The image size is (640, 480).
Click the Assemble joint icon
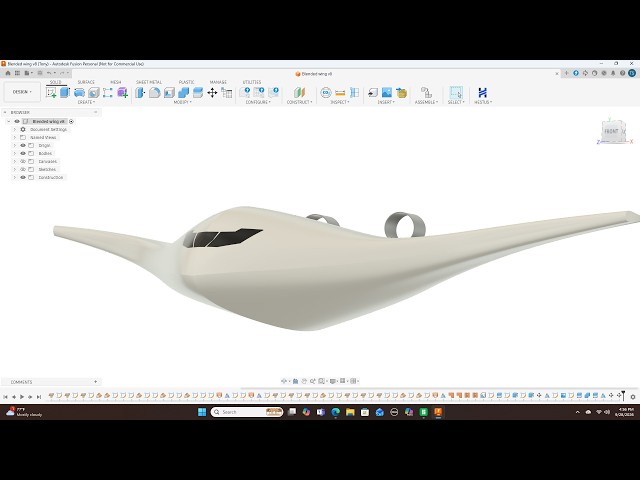tap(426, 93)
